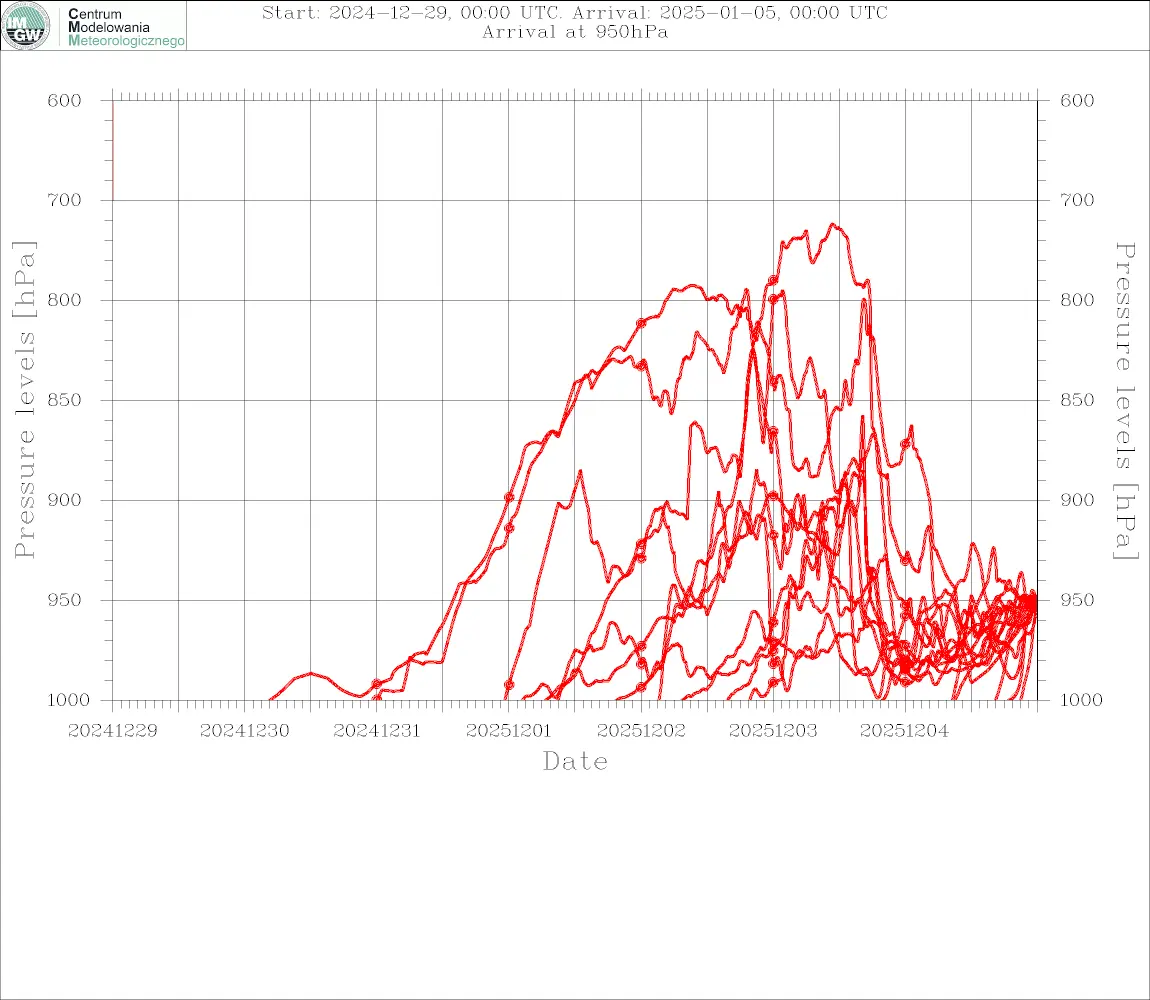Click the right axis value 1000
Viewport: 1150px width, 1000px height.
(1083, 700)
